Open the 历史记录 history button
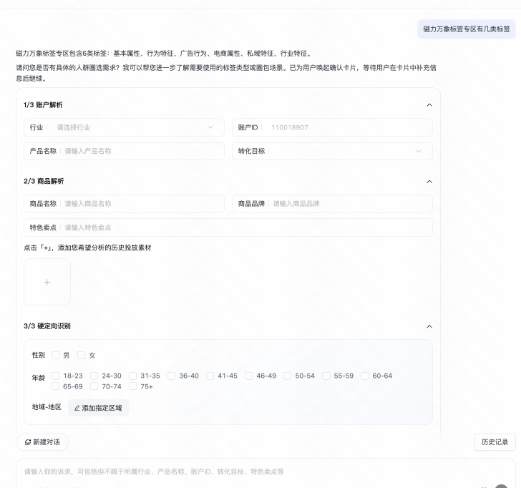The image size is (521, 488). coord(495,442)
